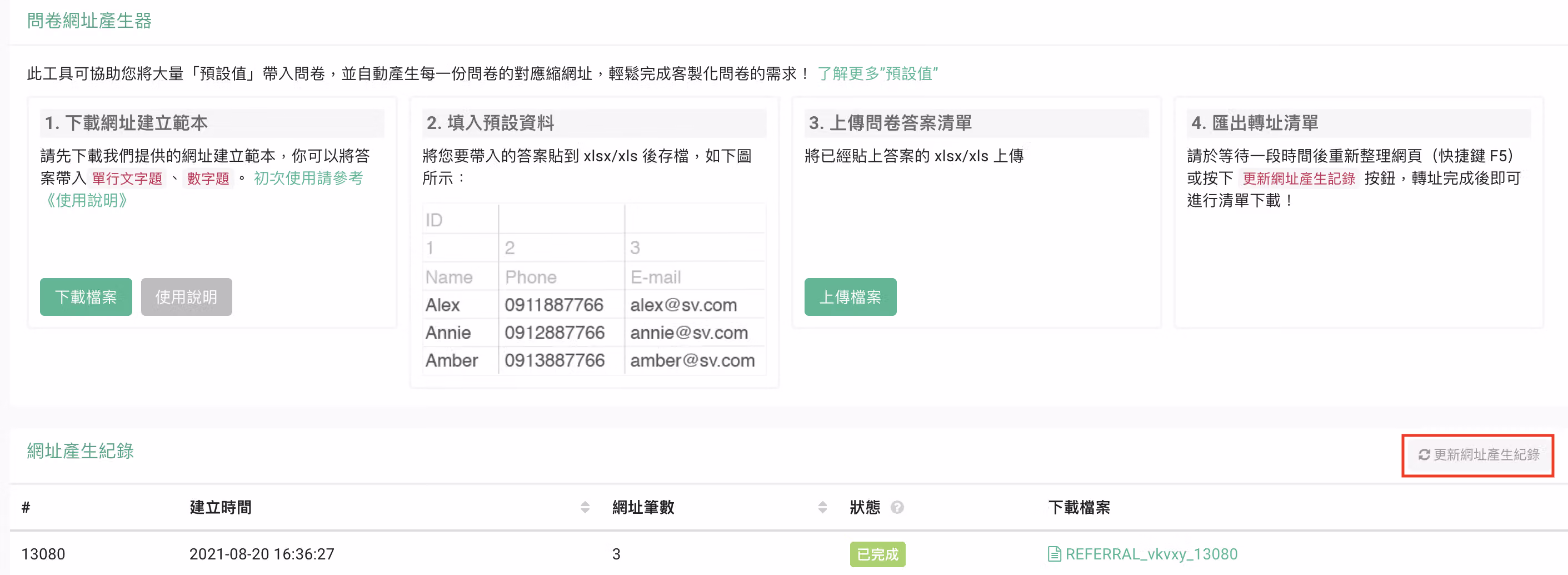1568x575 pixels.
Task: Click the 4. 匯出轉址清單 heading
Action: [1255, 123]
